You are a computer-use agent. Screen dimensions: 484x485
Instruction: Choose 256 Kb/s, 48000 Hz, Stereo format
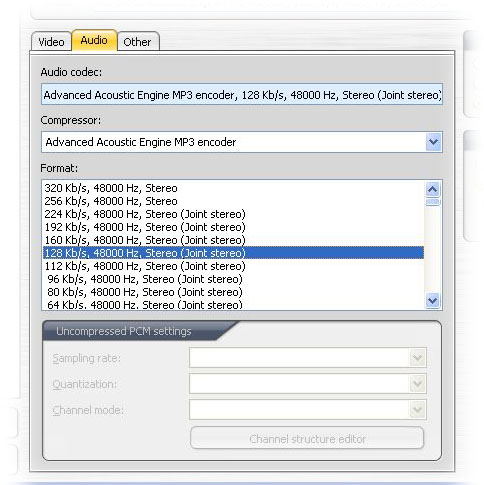coord(233,201)
